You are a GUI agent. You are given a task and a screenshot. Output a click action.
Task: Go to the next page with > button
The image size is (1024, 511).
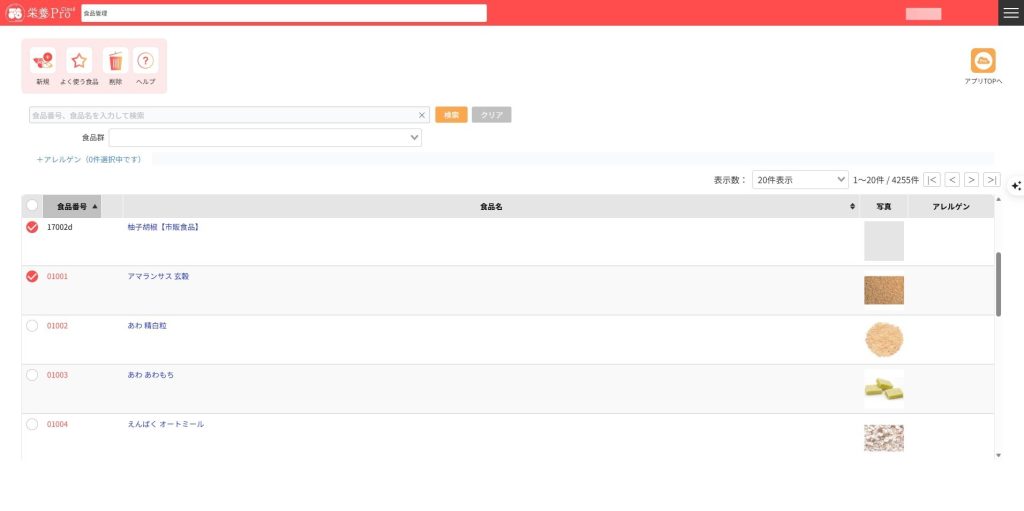tap(971, 180)
